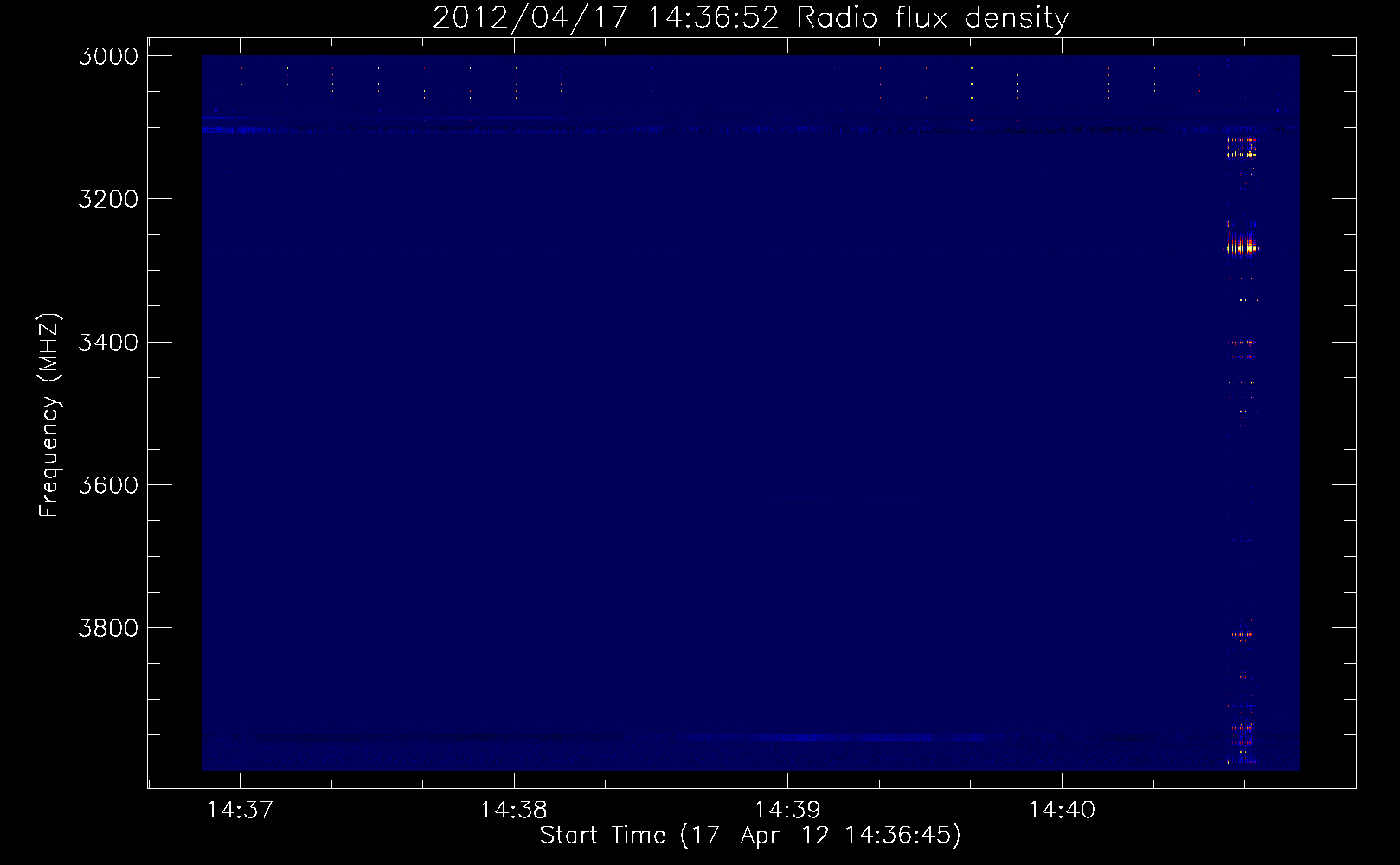Click the 14:38 time tick label
Image resolution: width=1400 pixels, height=865 pixels.
click(x=514, y=811)
